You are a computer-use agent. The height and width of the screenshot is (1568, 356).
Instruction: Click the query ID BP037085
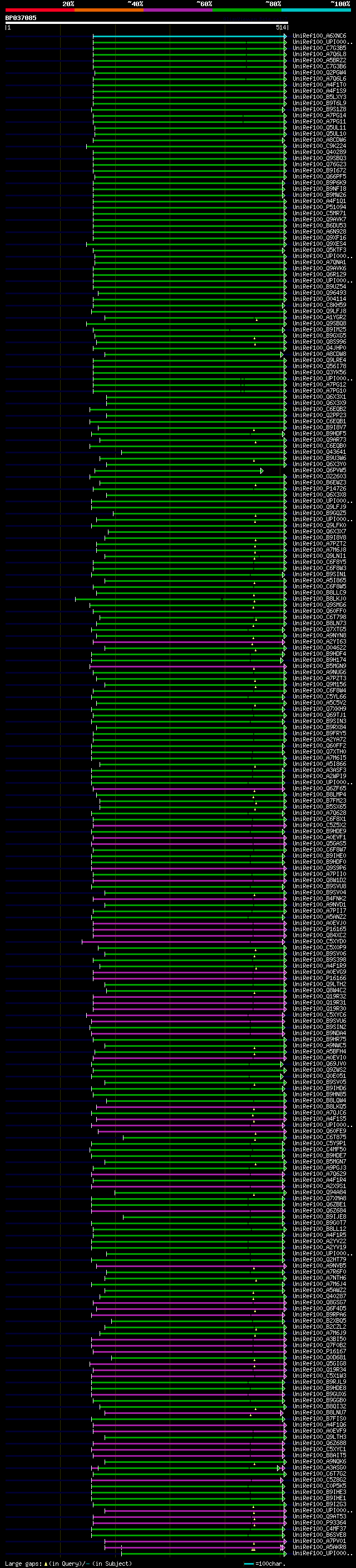pos(21,18)
